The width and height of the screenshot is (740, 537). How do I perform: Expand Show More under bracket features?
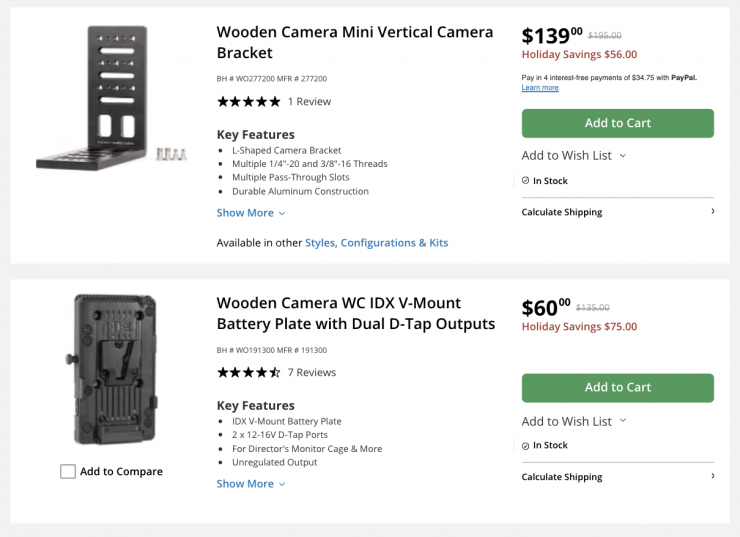click(251, 213)
